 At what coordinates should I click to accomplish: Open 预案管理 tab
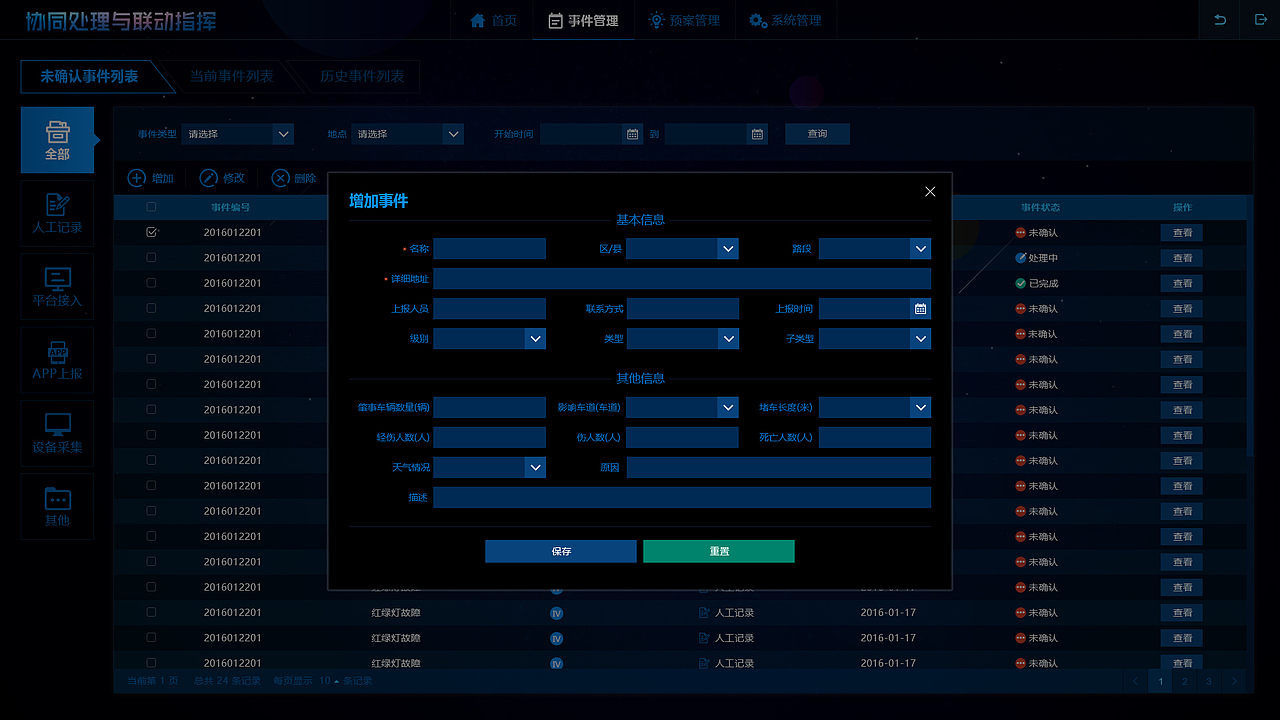click(x=685, y=20)
